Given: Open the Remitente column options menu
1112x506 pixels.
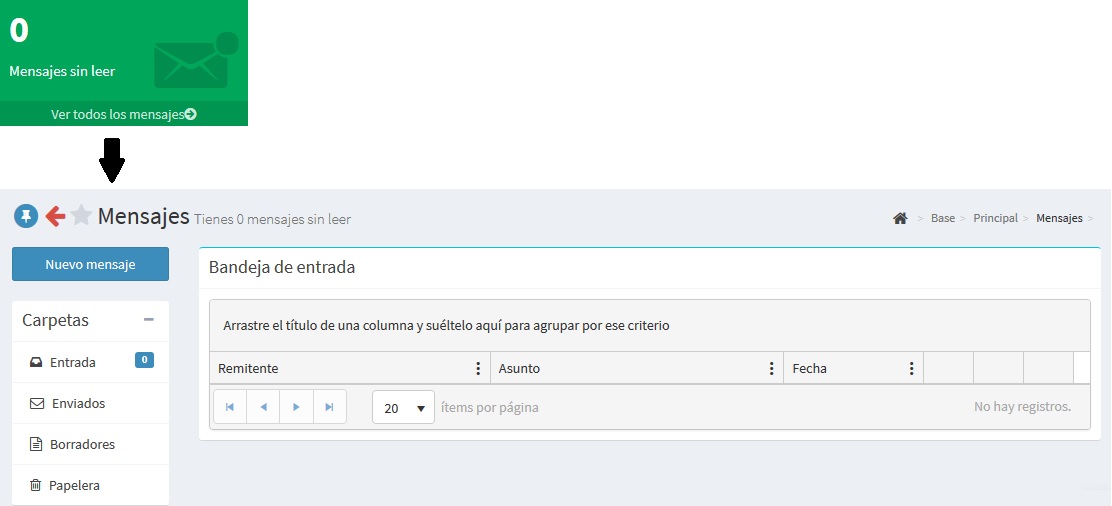Looking at the screenshot, I should [478, 368].
